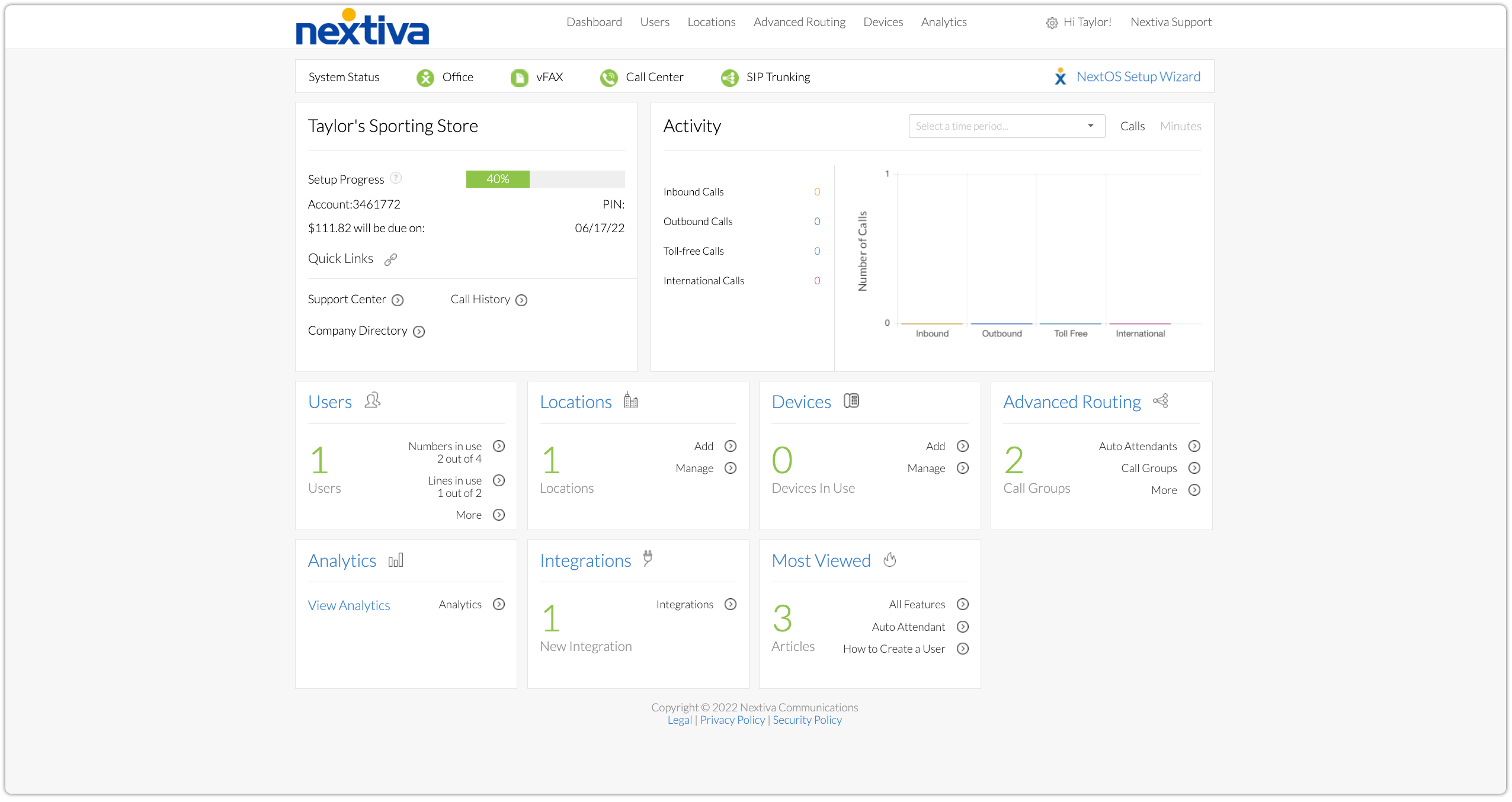
Task: Open the Devices navigation menu
Action: coord(883,22)
